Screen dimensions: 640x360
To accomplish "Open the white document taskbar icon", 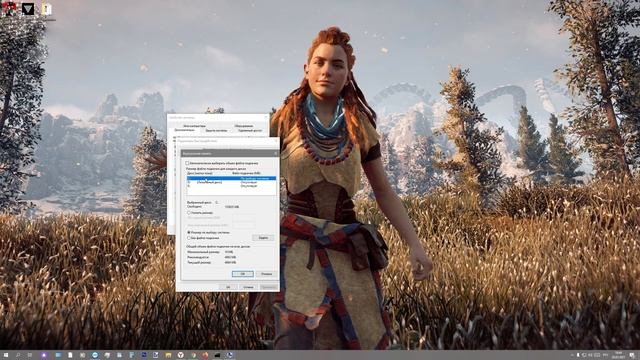I will pyautogui.click(x=70, y=356).
